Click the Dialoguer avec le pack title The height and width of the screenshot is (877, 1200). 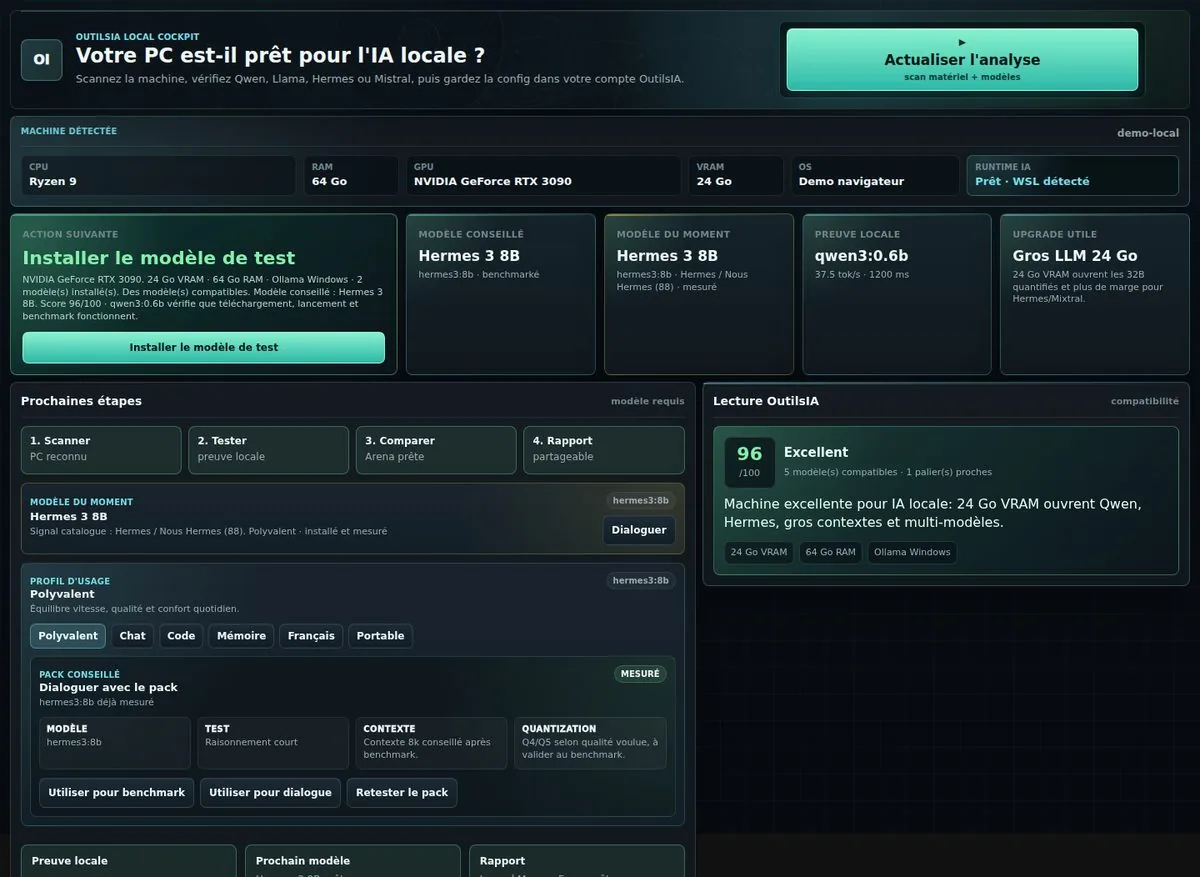[108, 687]
